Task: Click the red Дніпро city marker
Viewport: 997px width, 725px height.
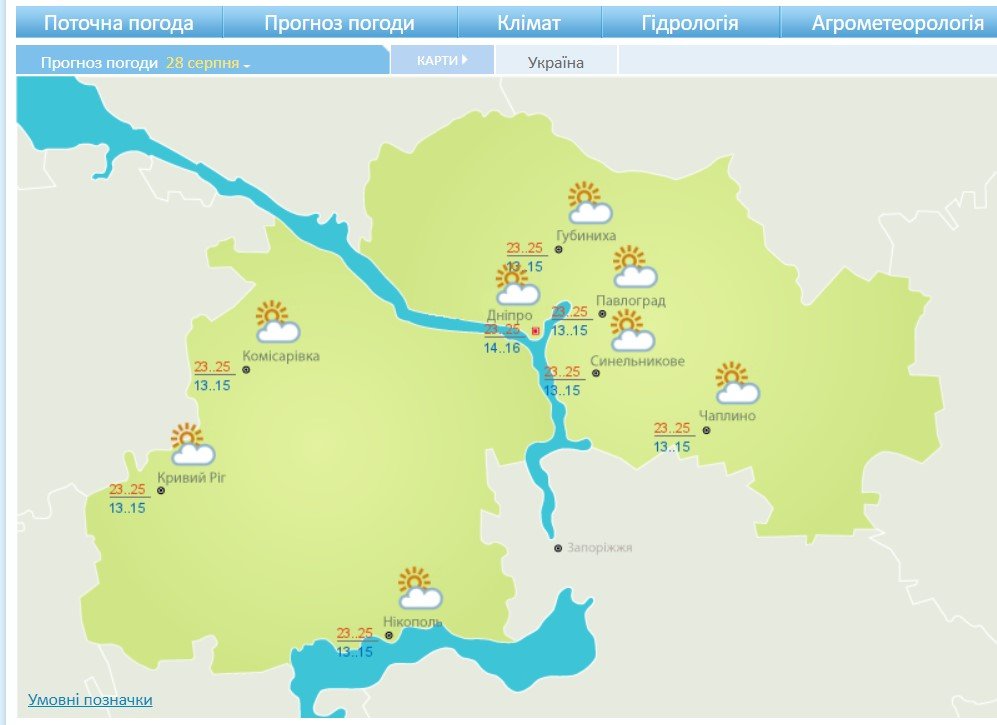Action: point(535,330)
